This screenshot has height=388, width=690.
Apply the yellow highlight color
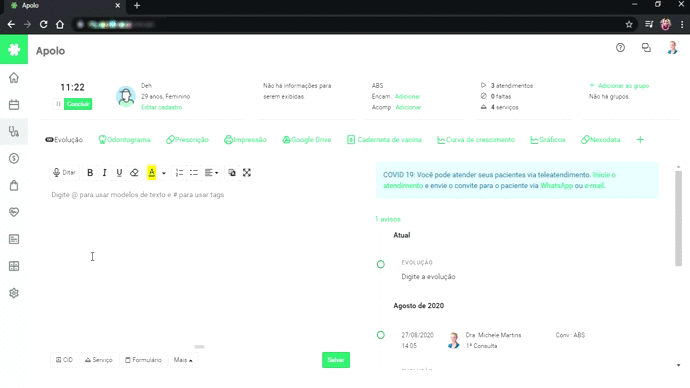pos(151,173)
